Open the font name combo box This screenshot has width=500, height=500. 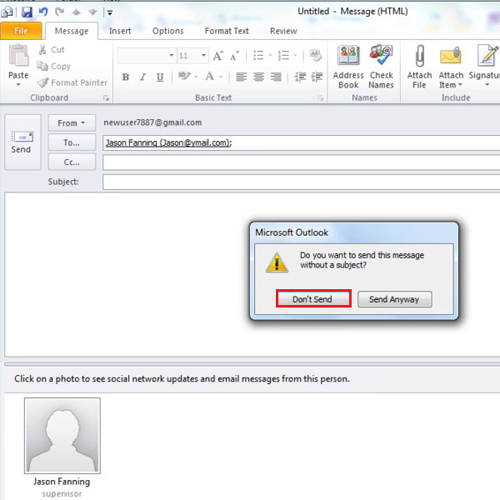coord(147,55)
